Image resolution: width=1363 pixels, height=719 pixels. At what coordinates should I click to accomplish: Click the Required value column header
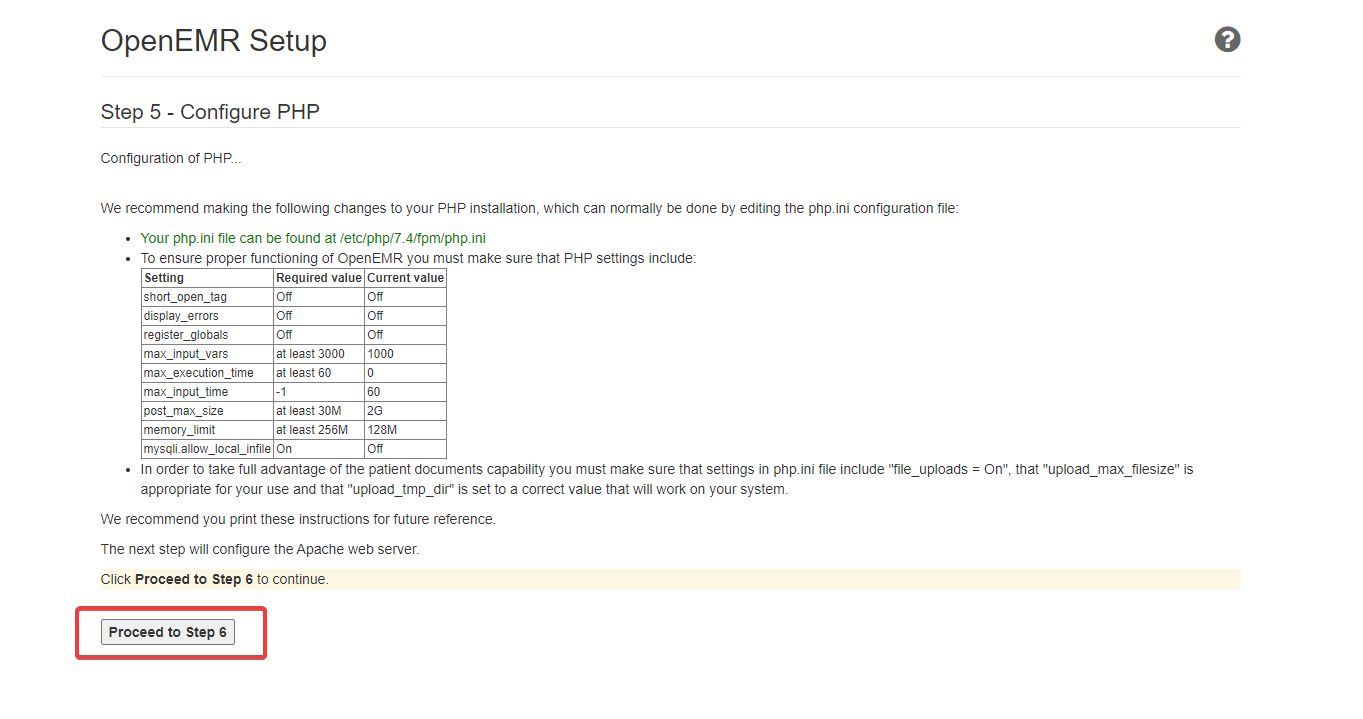point(319,278)
